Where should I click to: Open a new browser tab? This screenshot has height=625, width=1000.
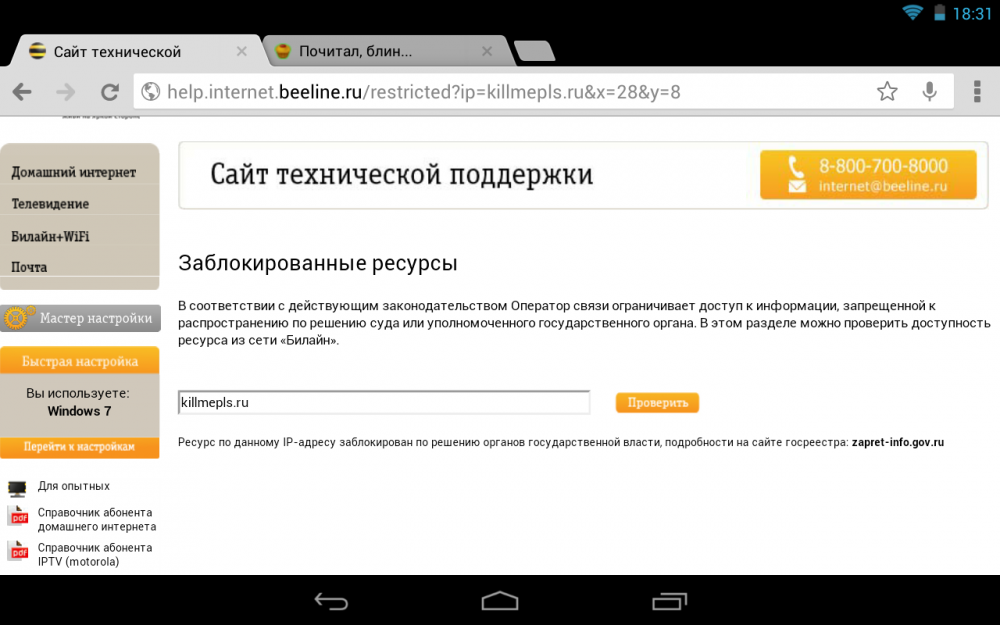point(534,51)
